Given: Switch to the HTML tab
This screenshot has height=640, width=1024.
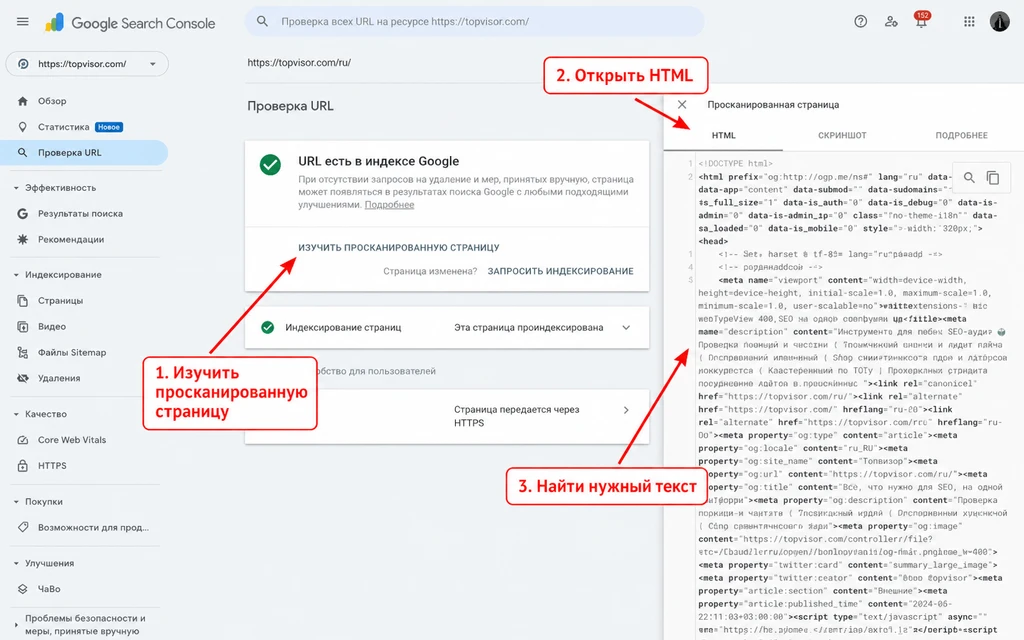Looking at the screenshot, I should [x=723, y=136].
